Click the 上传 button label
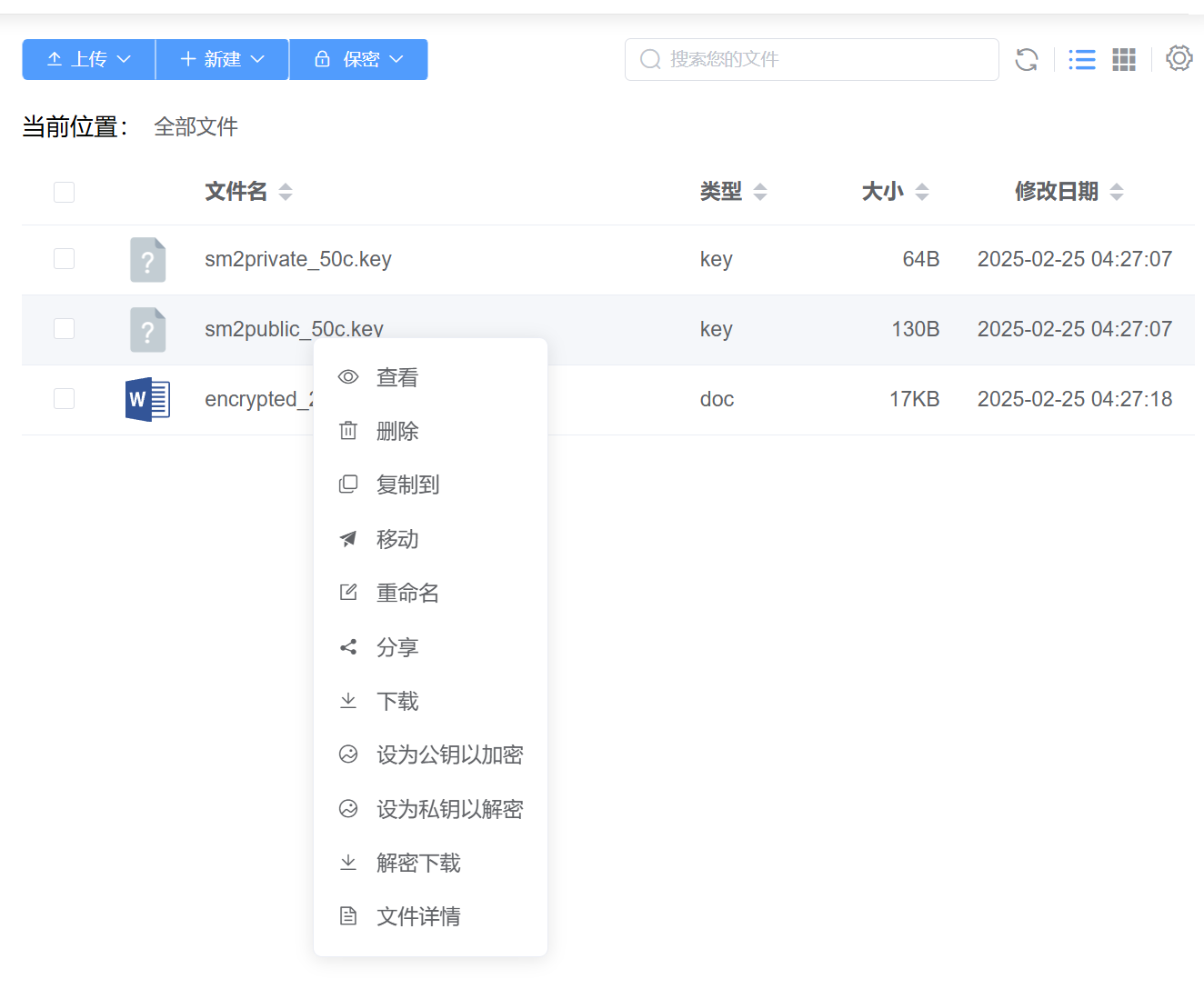The height and width of the screenshot is (989, 1204). pyautogui.click(x=89, y=59)
